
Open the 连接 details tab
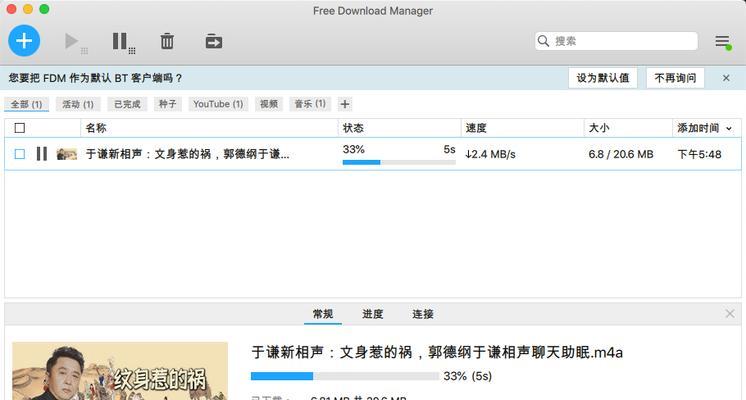tap(422, 314)
